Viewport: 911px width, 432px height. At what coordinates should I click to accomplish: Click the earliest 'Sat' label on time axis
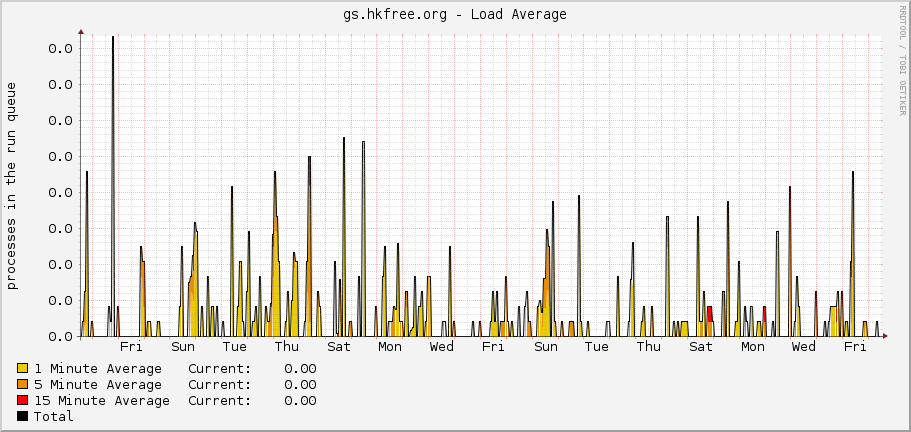(339, 347)
